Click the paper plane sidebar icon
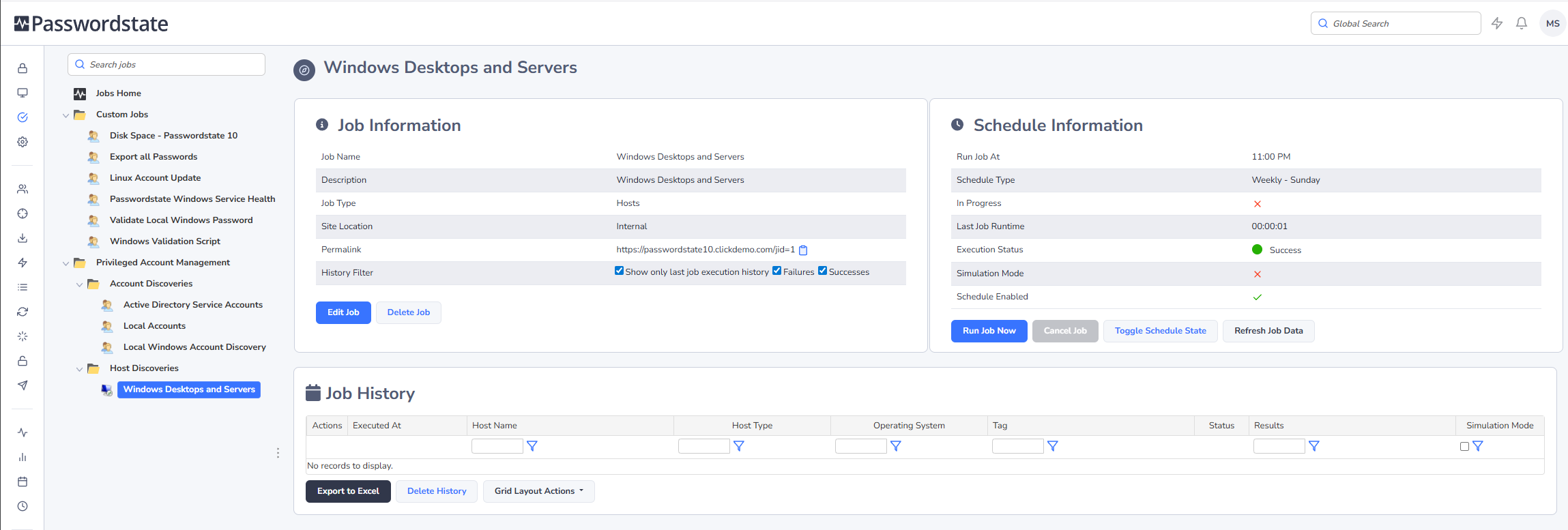 23,385
